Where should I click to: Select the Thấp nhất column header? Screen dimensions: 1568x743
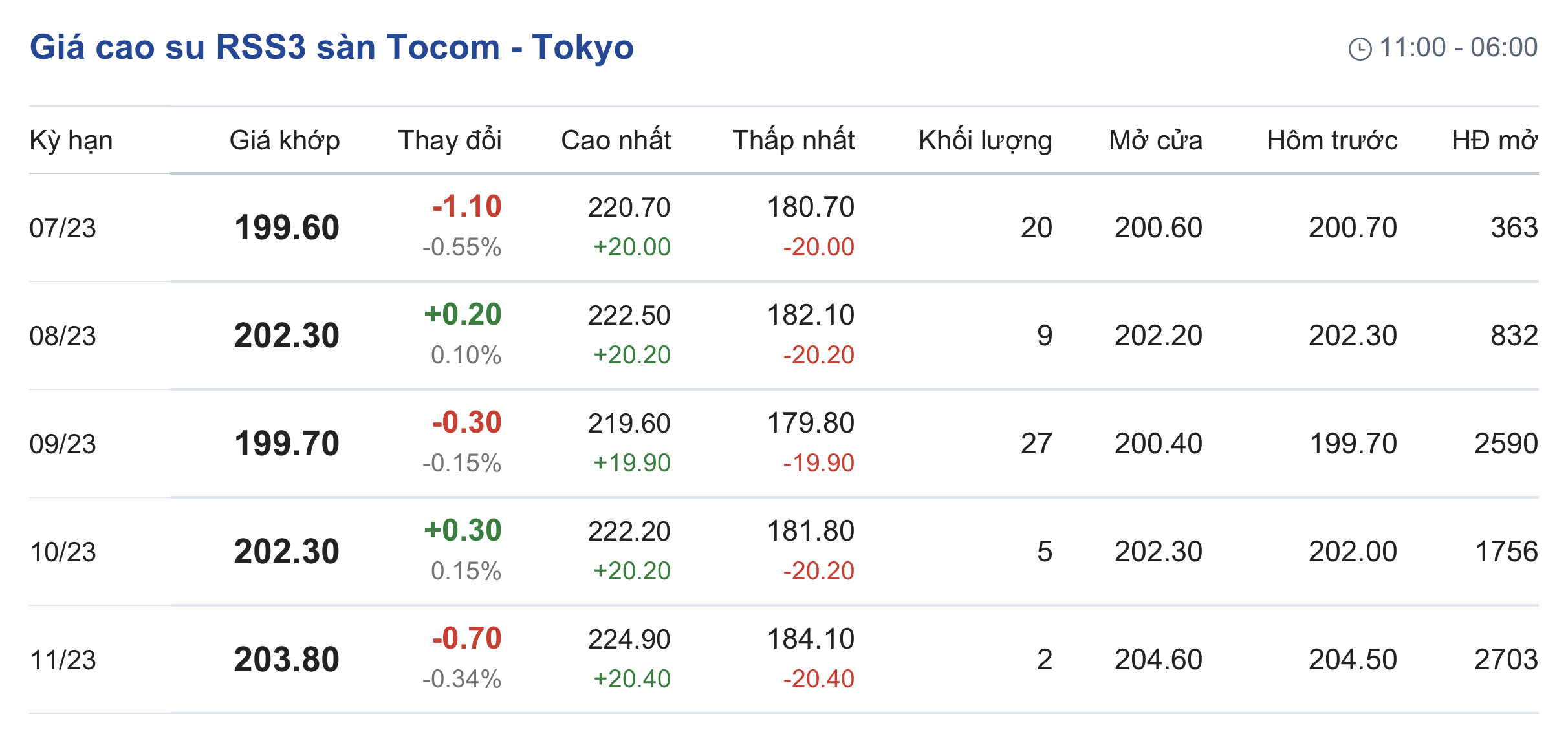793,140
